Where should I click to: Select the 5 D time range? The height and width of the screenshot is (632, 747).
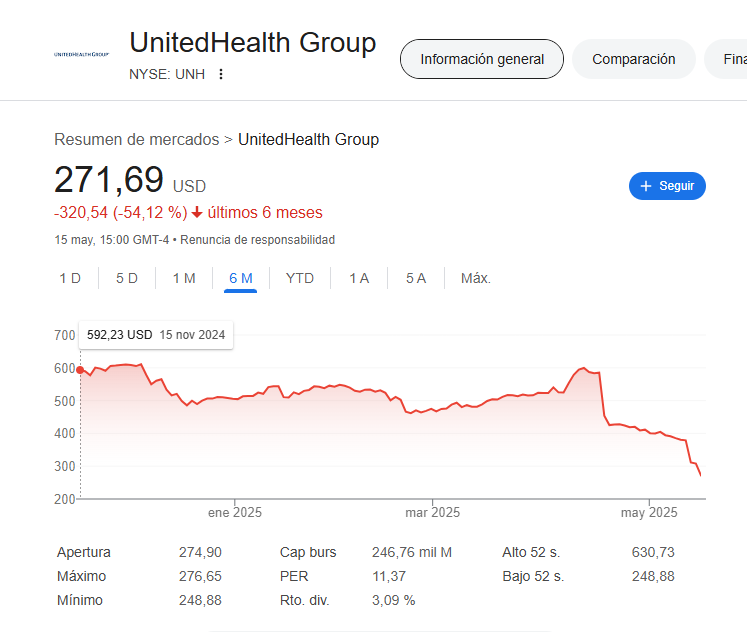click(x=127, y=278)
